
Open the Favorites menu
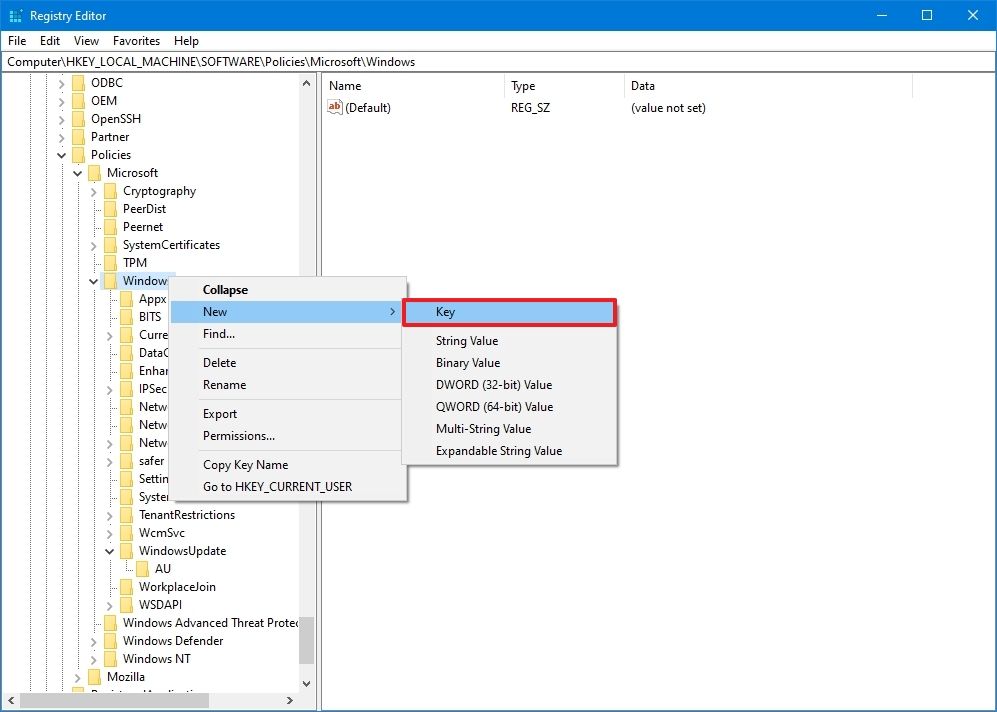[x=135, y=40]
